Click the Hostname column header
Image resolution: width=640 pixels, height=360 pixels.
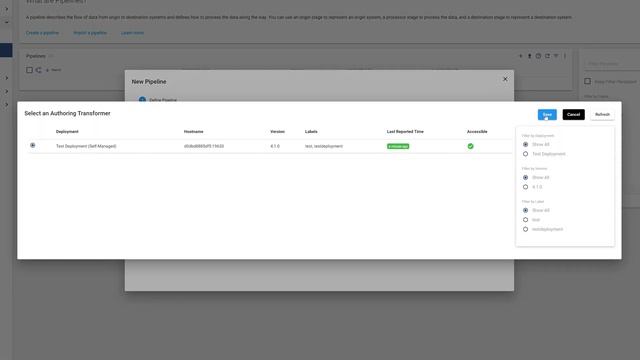tap(193, 131)
